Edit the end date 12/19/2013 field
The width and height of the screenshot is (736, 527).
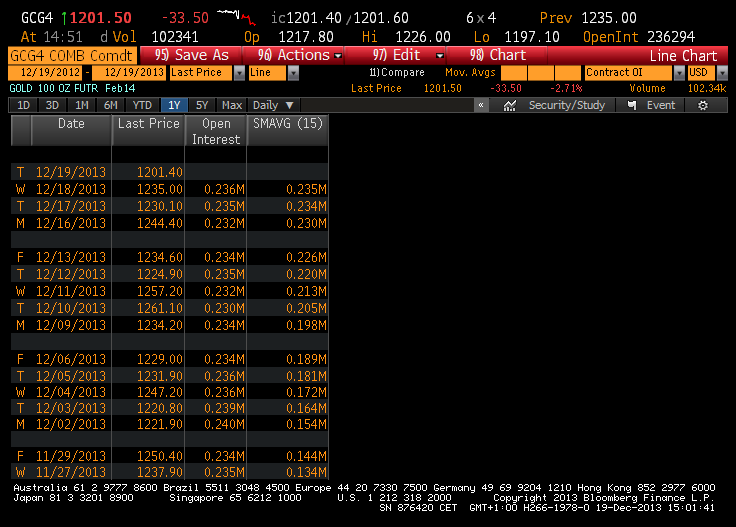(129, 73)
